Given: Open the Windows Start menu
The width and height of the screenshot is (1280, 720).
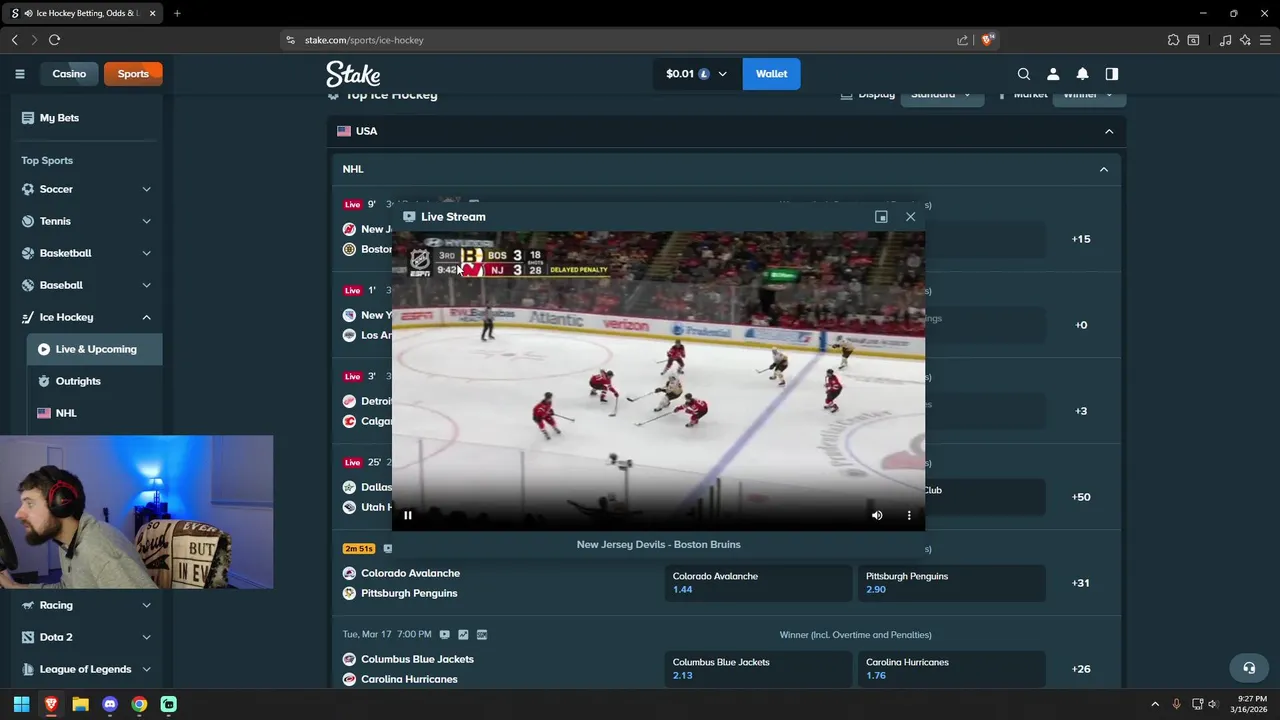Looking at the screenshot, I should pos(21,704).
